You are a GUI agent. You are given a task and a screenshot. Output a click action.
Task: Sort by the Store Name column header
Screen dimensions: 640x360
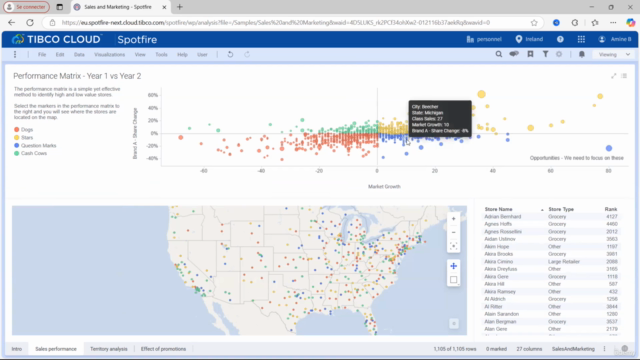[x=498, y=209]
